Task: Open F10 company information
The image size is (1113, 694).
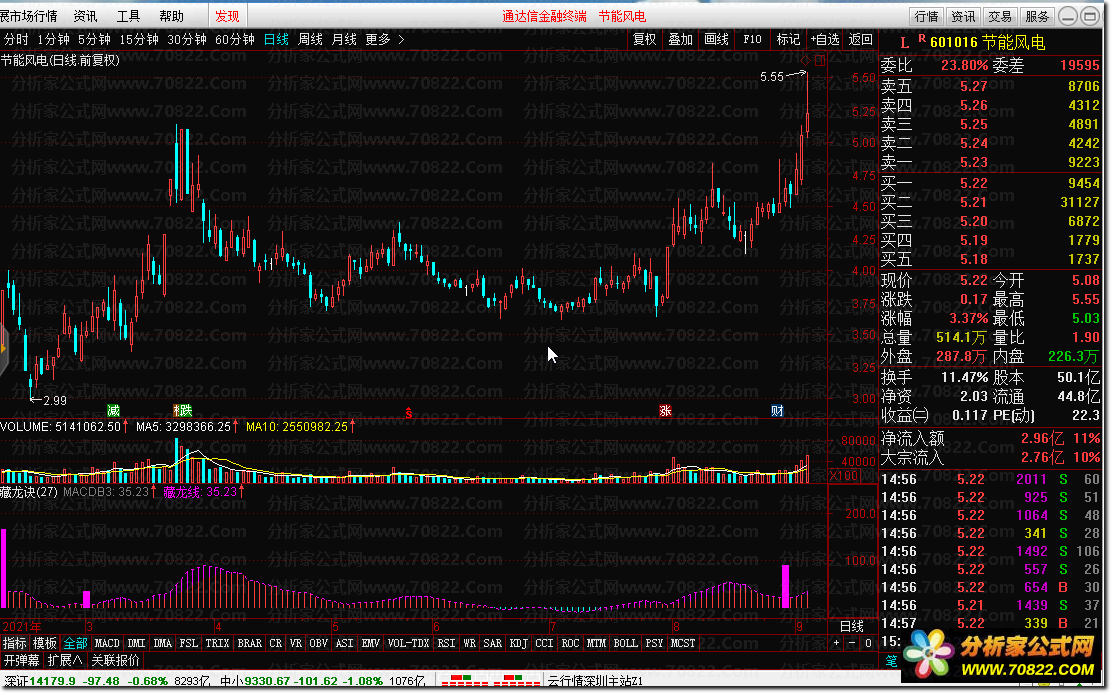Action: click(x=752, y=39)
